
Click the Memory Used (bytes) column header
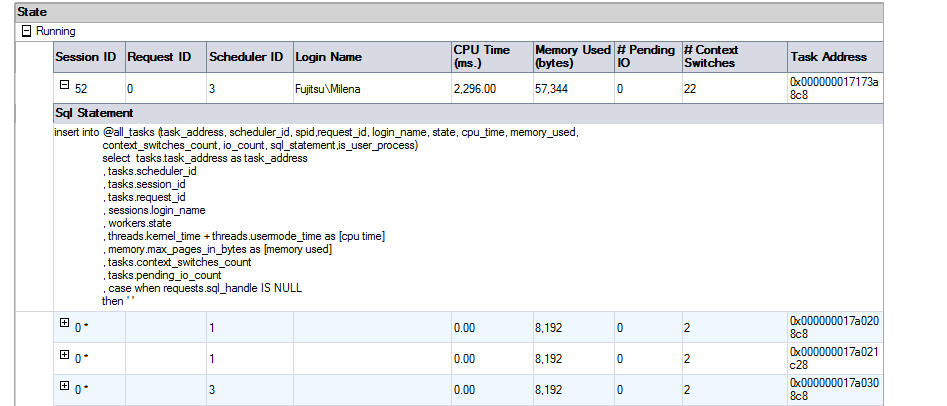click(572, 56)
